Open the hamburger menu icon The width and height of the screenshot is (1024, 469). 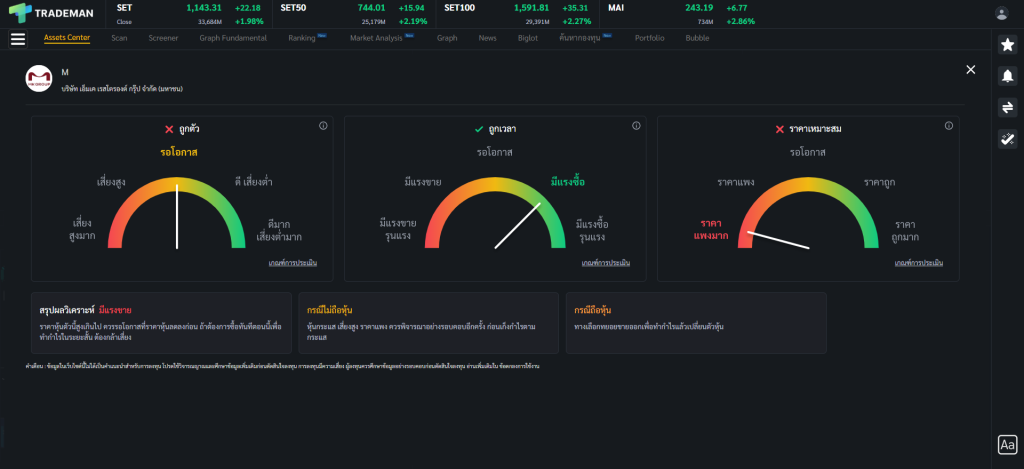[17, 39]
